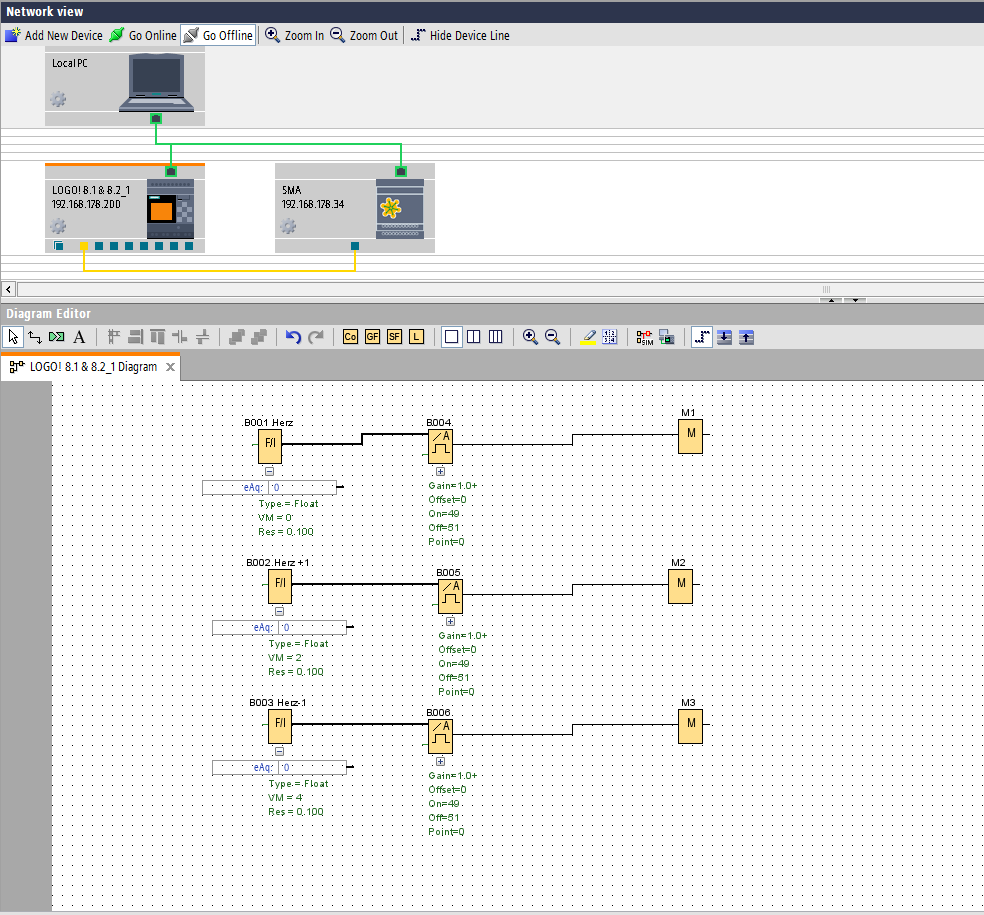This screenshot has height=915, width=984.
Task: Select the text annotation tool
Action: (x=80, y=337)
